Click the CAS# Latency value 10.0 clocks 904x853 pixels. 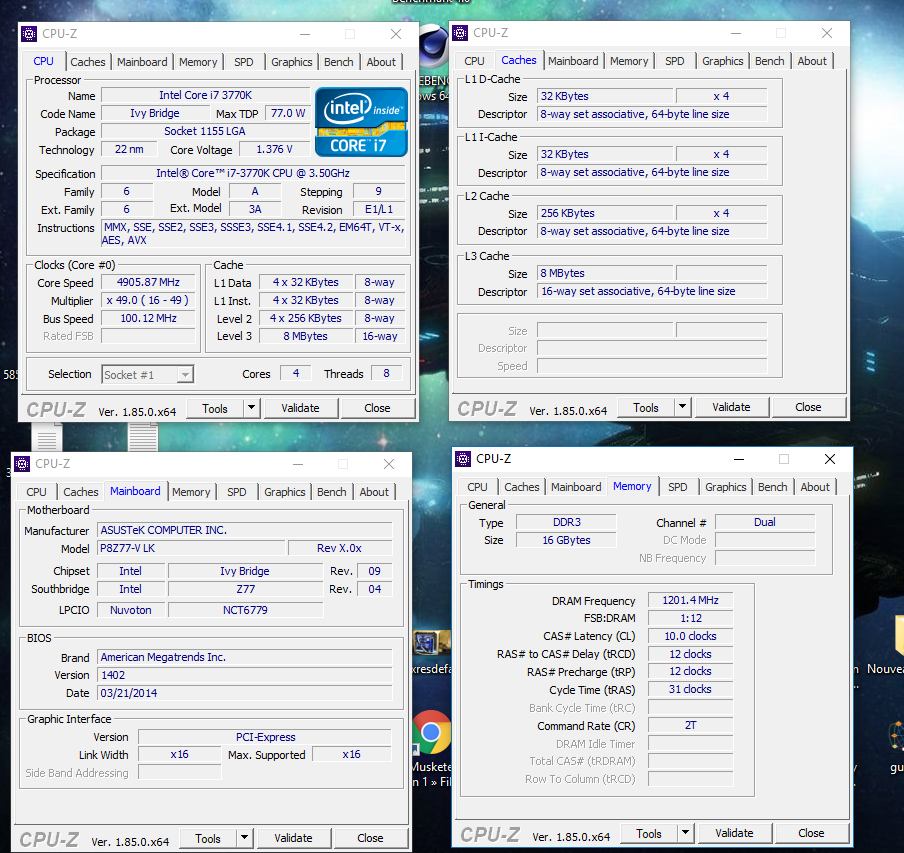[x=691, y=636]
